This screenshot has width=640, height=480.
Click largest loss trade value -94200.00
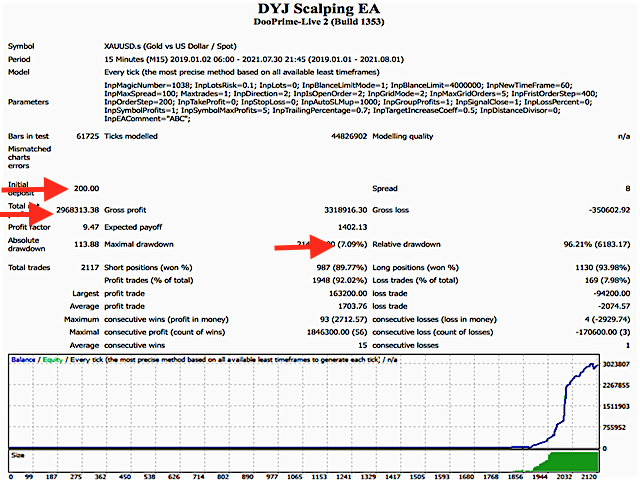coord(611,293)
